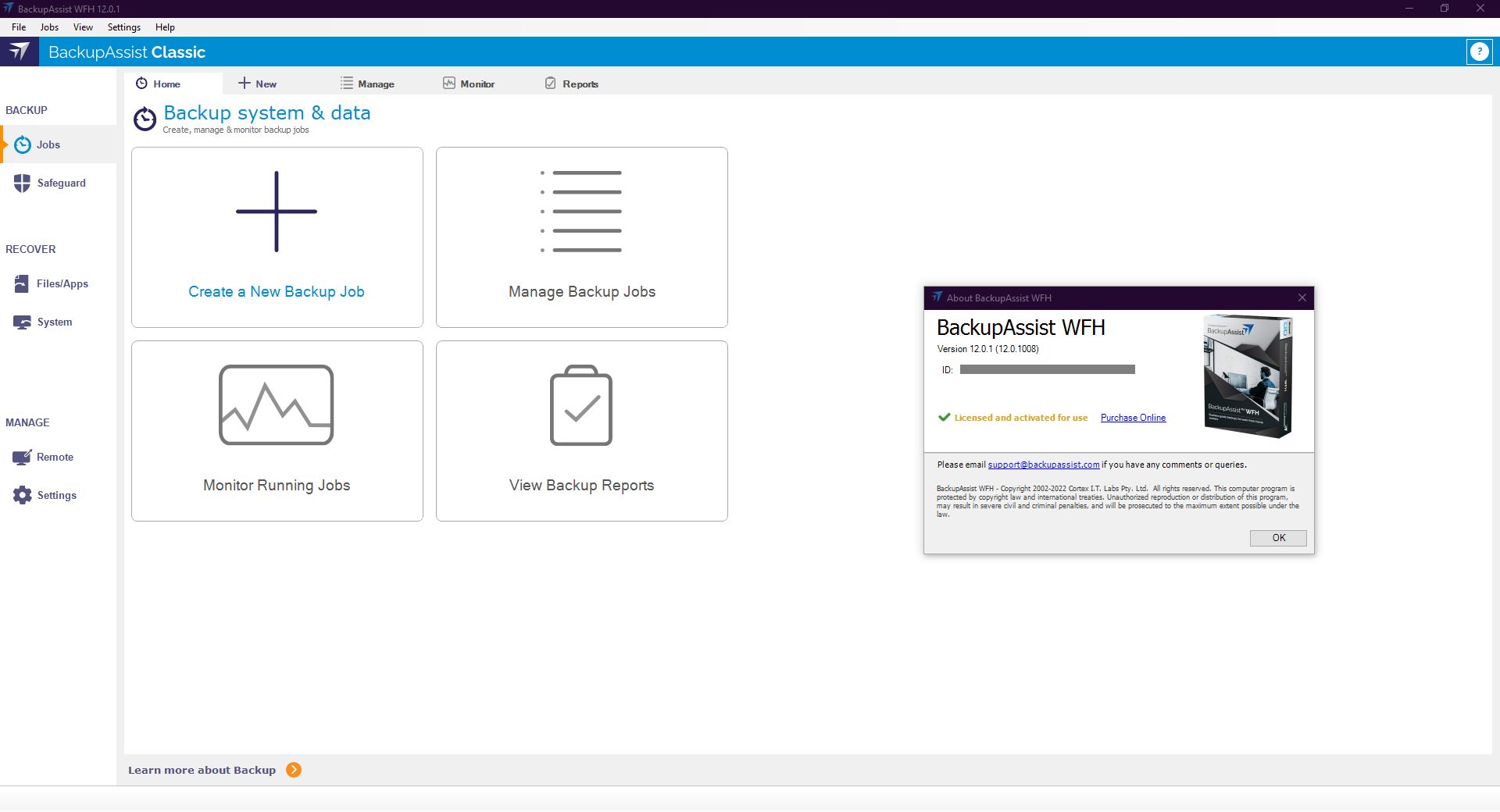The image size is (1500, 812).
Task: Click the title bar BackupAssist app icon
Action: click(8, 9)
